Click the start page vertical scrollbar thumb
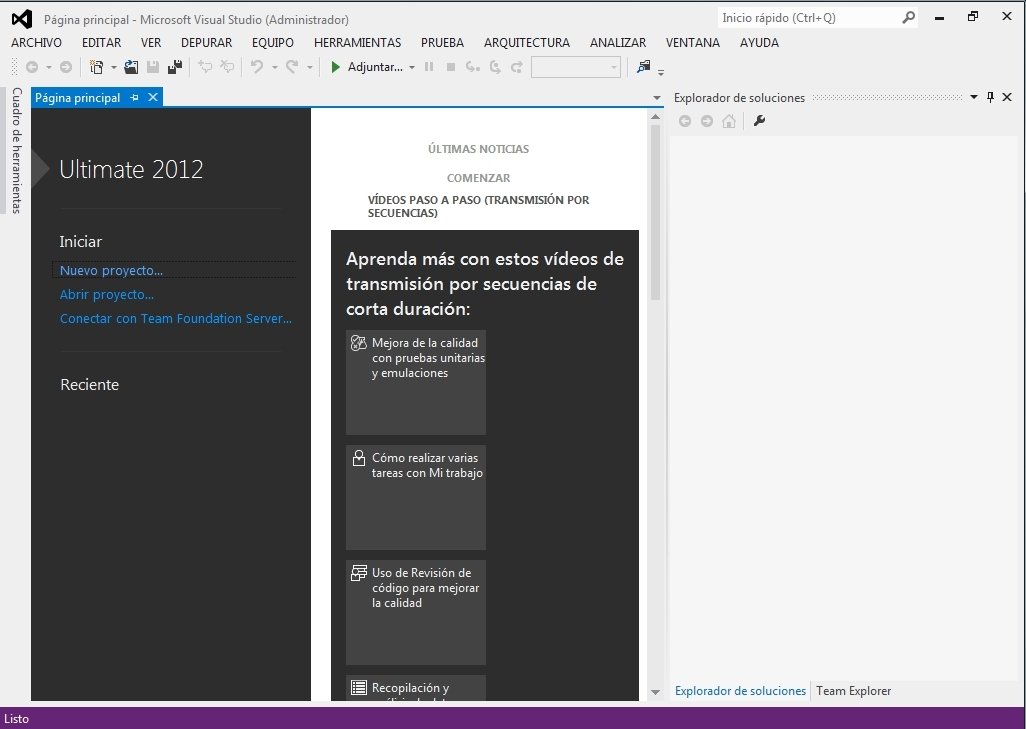 coord(656,213)
